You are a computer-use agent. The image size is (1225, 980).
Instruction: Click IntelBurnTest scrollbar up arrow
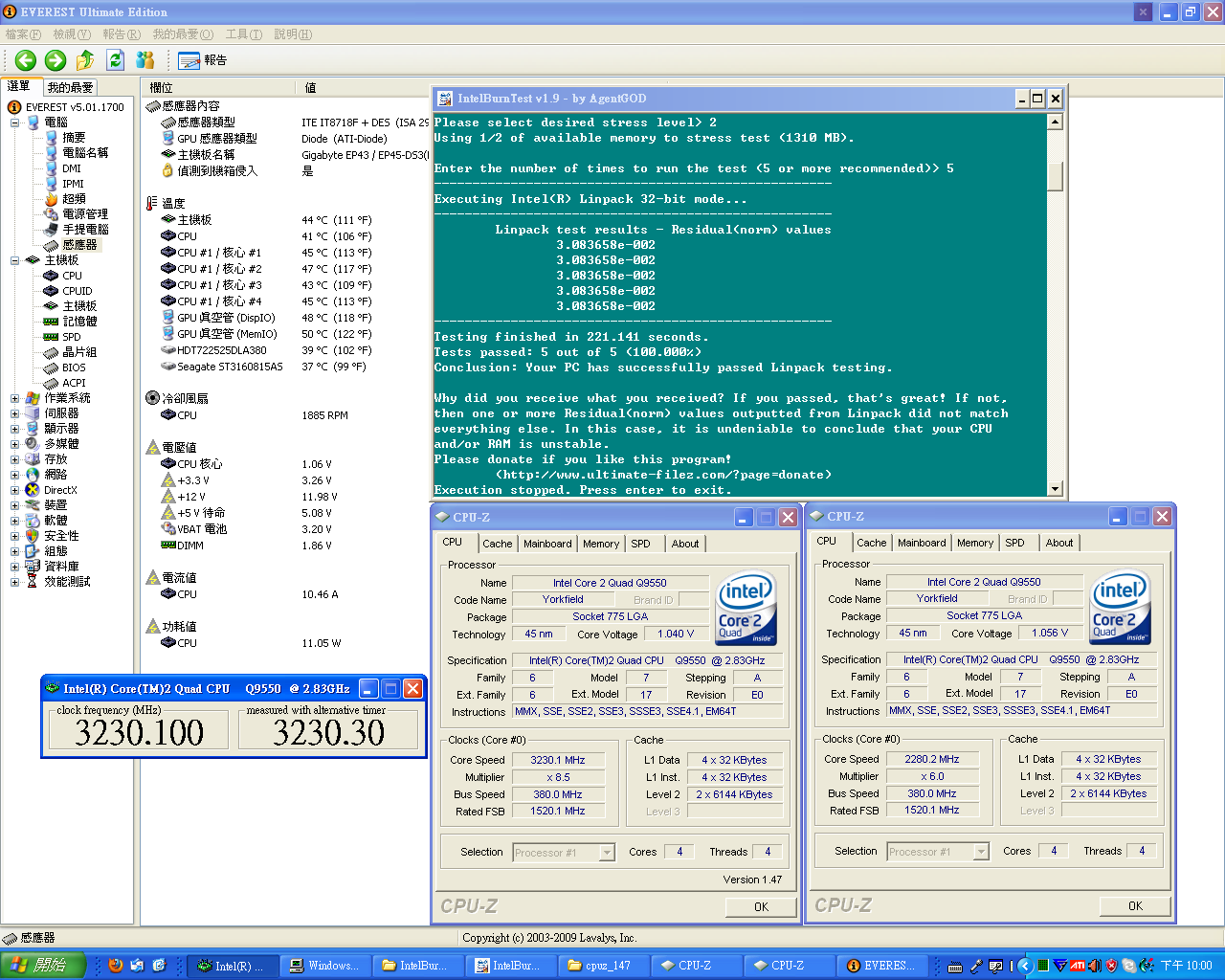coord(1055,122)
